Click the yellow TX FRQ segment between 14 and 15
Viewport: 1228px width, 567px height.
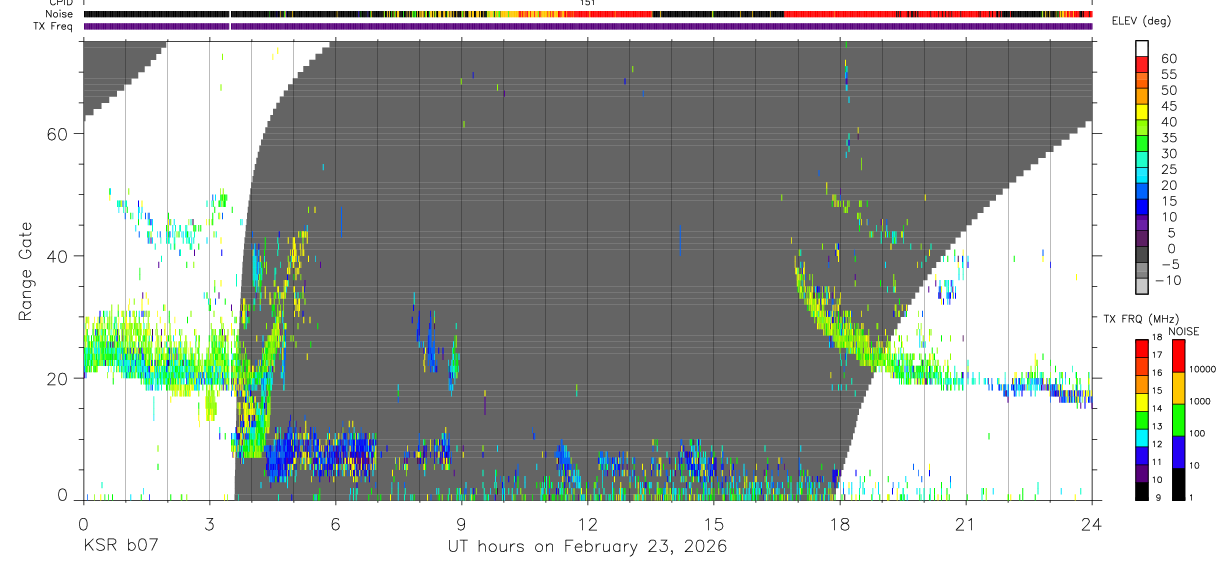[1142, 401]
